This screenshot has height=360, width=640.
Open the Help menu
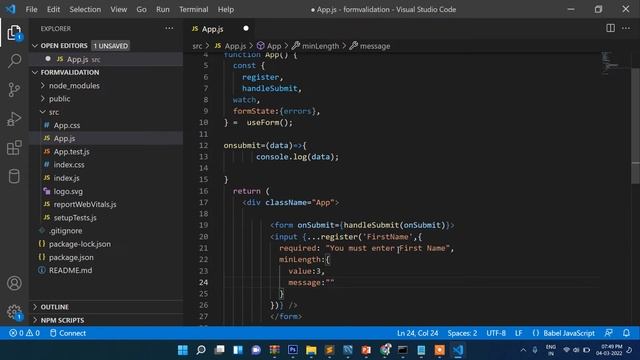[226, 9]
